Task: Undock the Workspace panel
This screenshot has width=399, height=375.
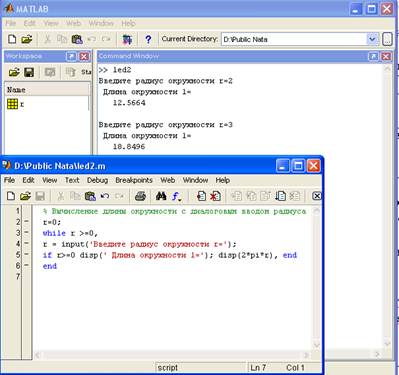Action: click(71, 56)
